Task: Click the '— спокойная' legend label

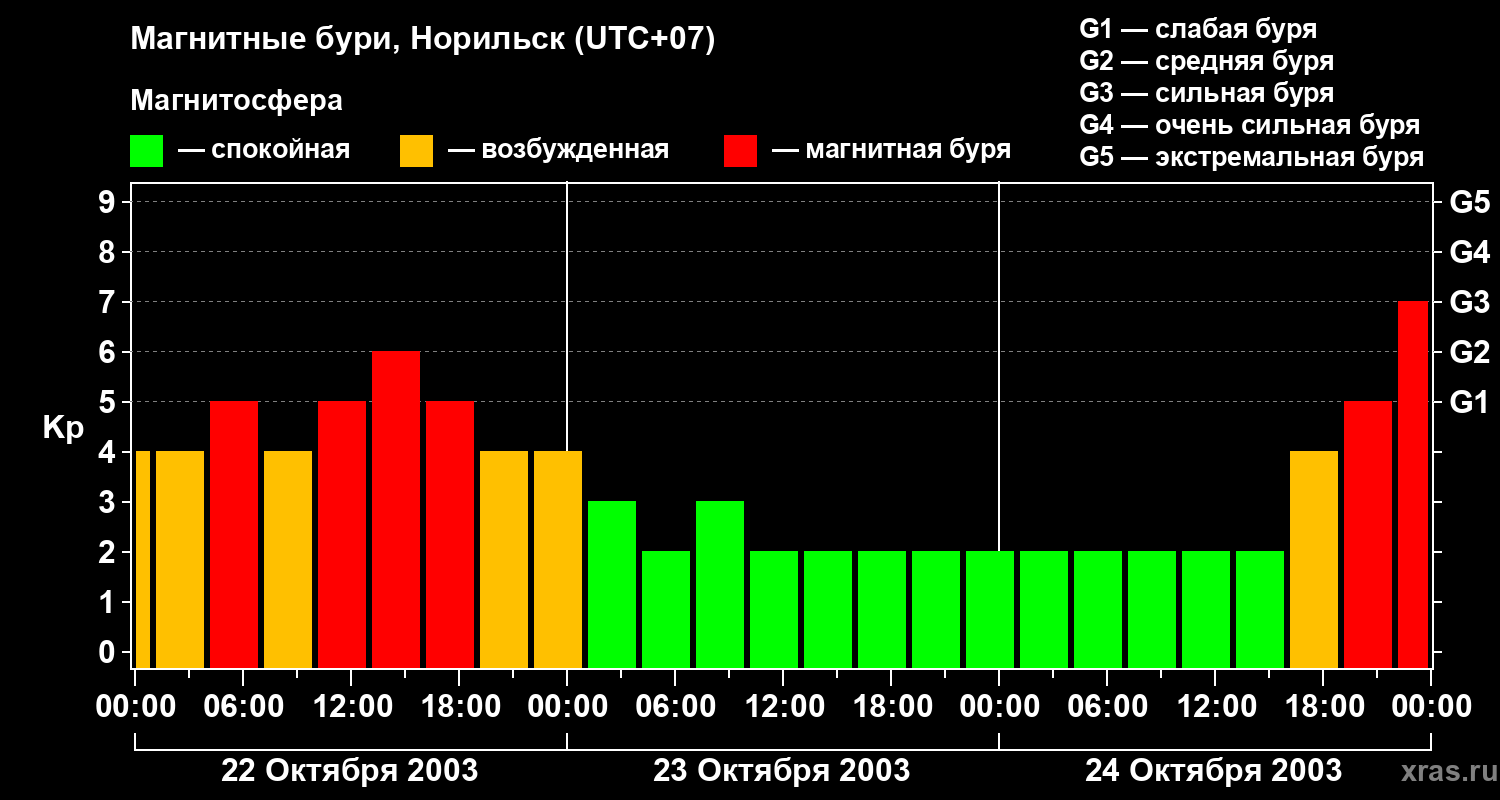Action: point(264,151)
